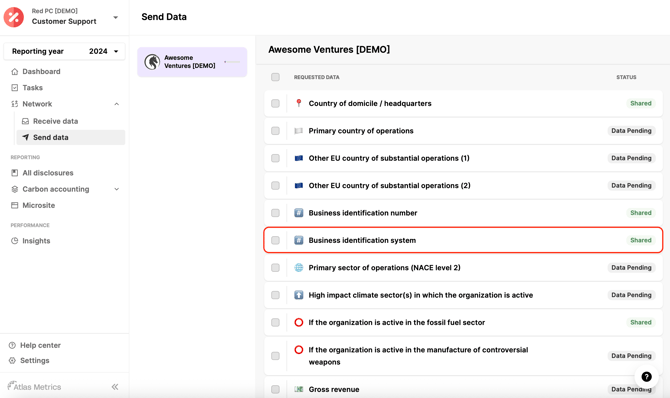Check Other EU country operations (2) box
The image size is (670, 398).
coord(275,186)
